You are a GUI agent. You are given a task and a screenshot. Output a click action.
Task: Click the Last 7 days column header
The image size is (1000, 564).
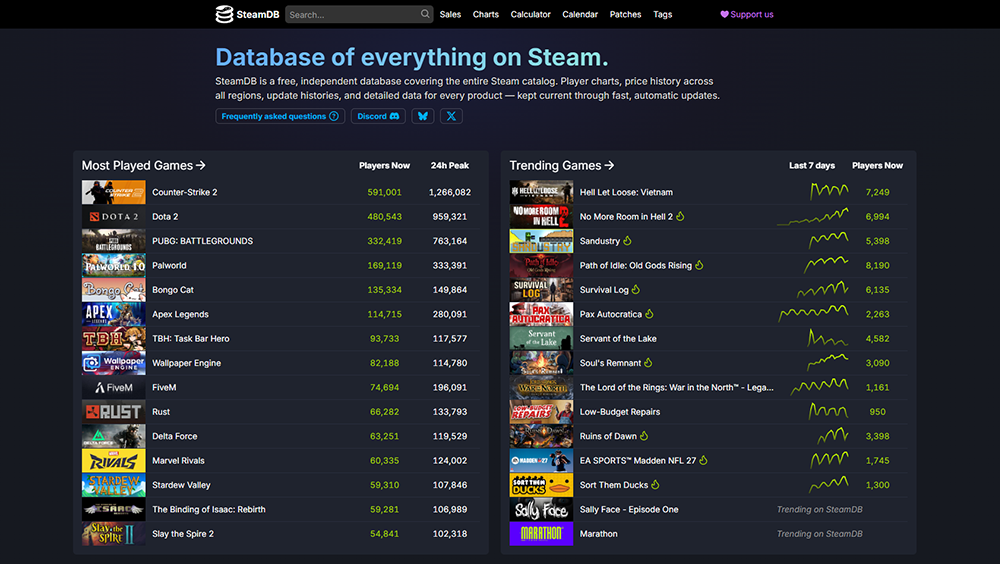point(812,165)
